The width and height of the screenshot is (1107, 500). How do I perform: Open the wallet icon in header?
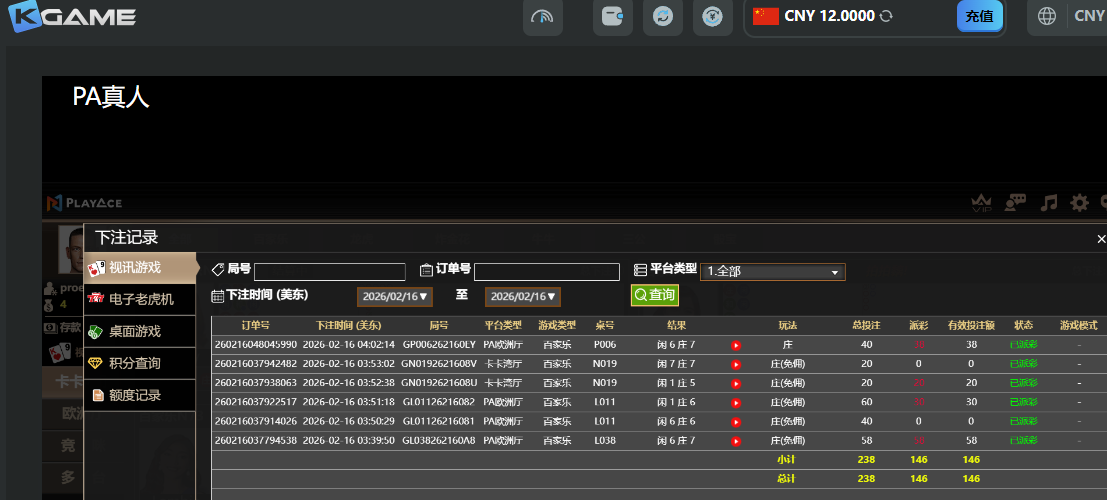[x=612, y=17]
